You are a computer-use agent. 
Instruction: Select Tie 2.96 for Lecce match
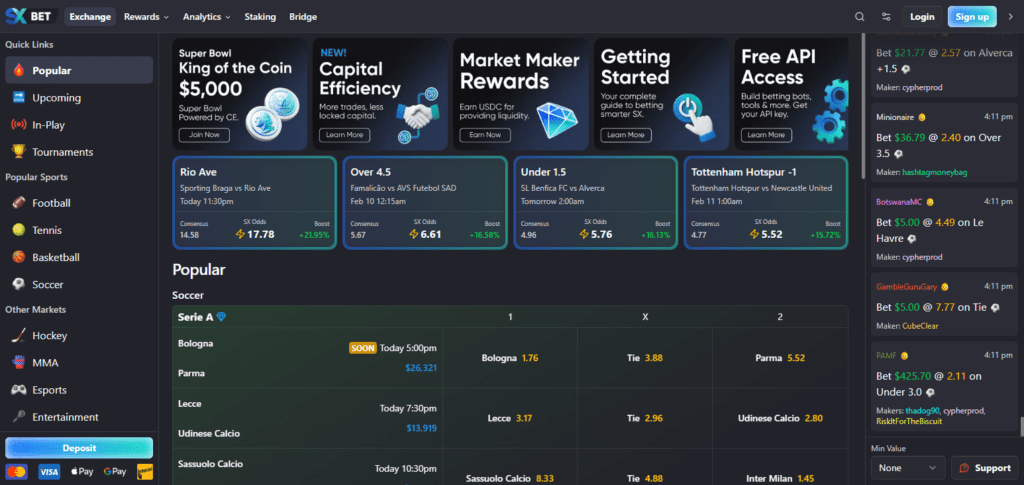[645, 418]
